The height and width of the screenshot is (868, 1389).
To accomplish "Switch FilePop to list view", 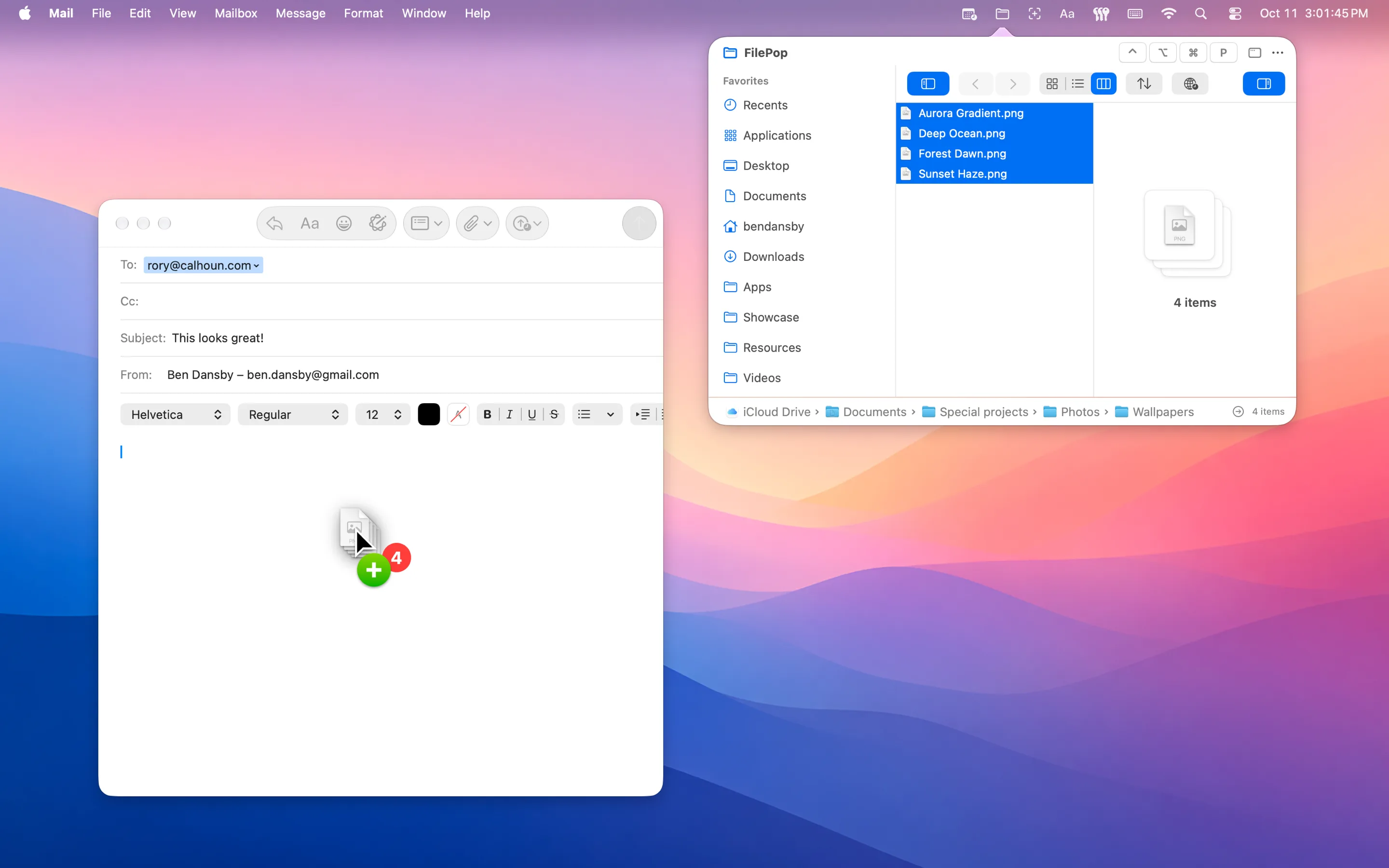I will click(x=1077, y=84).
